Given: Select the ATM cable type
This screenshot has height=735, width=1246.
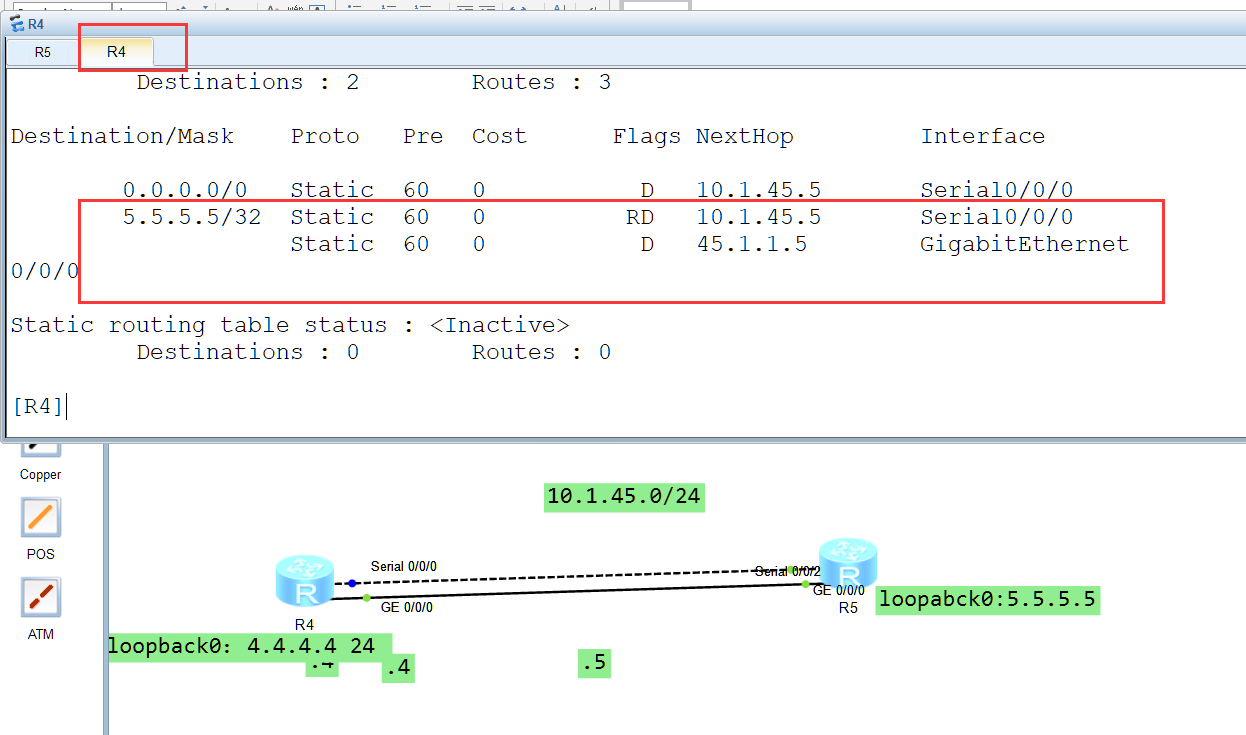Looking at the screenshot, I should point(41,598).
